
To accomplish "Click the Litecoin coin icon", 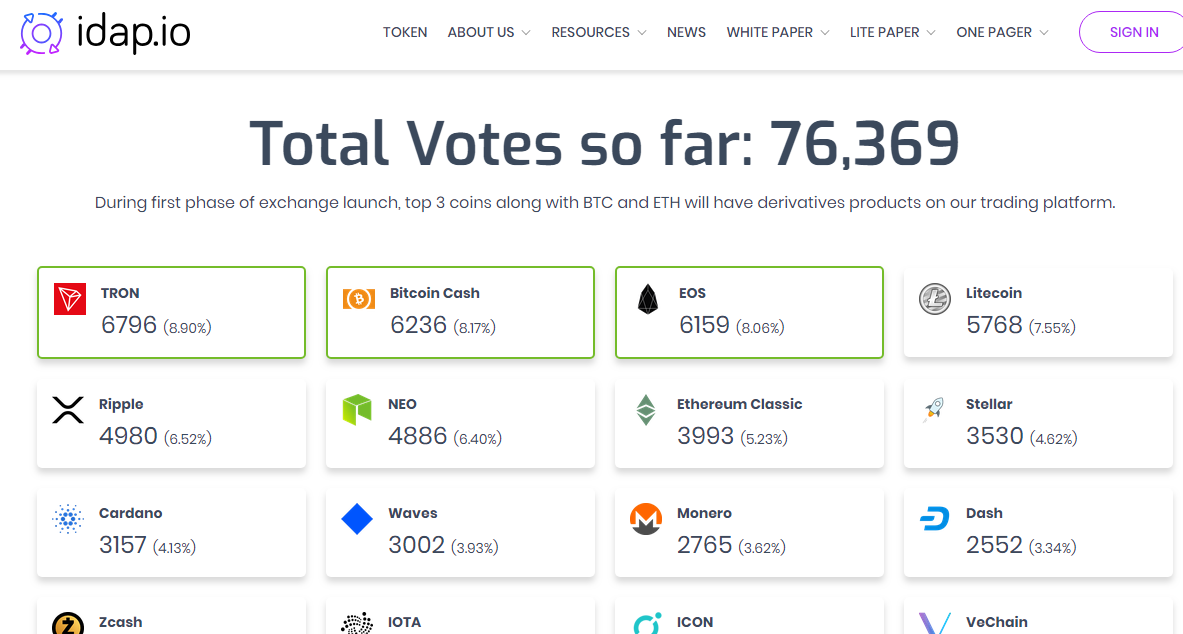I will (x=935, y=299).
